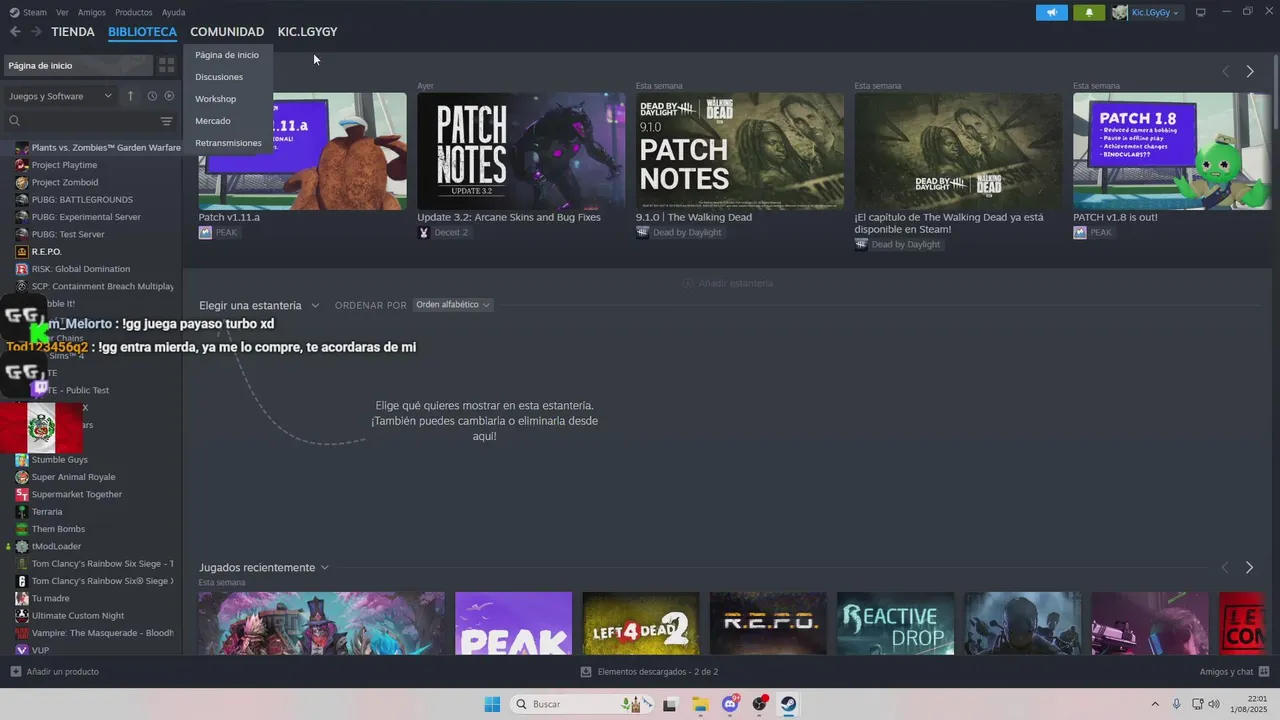
Task: Open the green notifications bell
Action: [x=1089, y=12]
